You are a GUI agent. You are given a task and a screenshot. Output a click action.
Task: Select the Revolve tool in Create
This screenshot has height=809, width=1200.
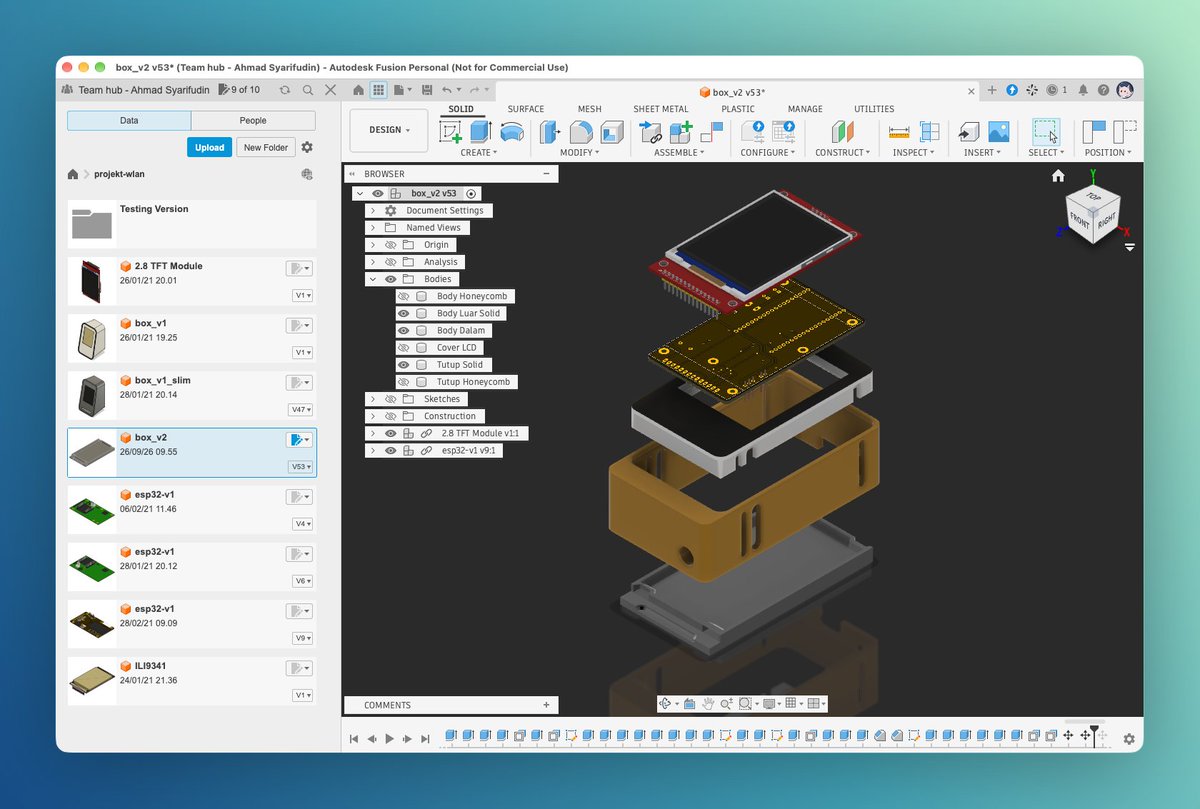tap(511, 131)
